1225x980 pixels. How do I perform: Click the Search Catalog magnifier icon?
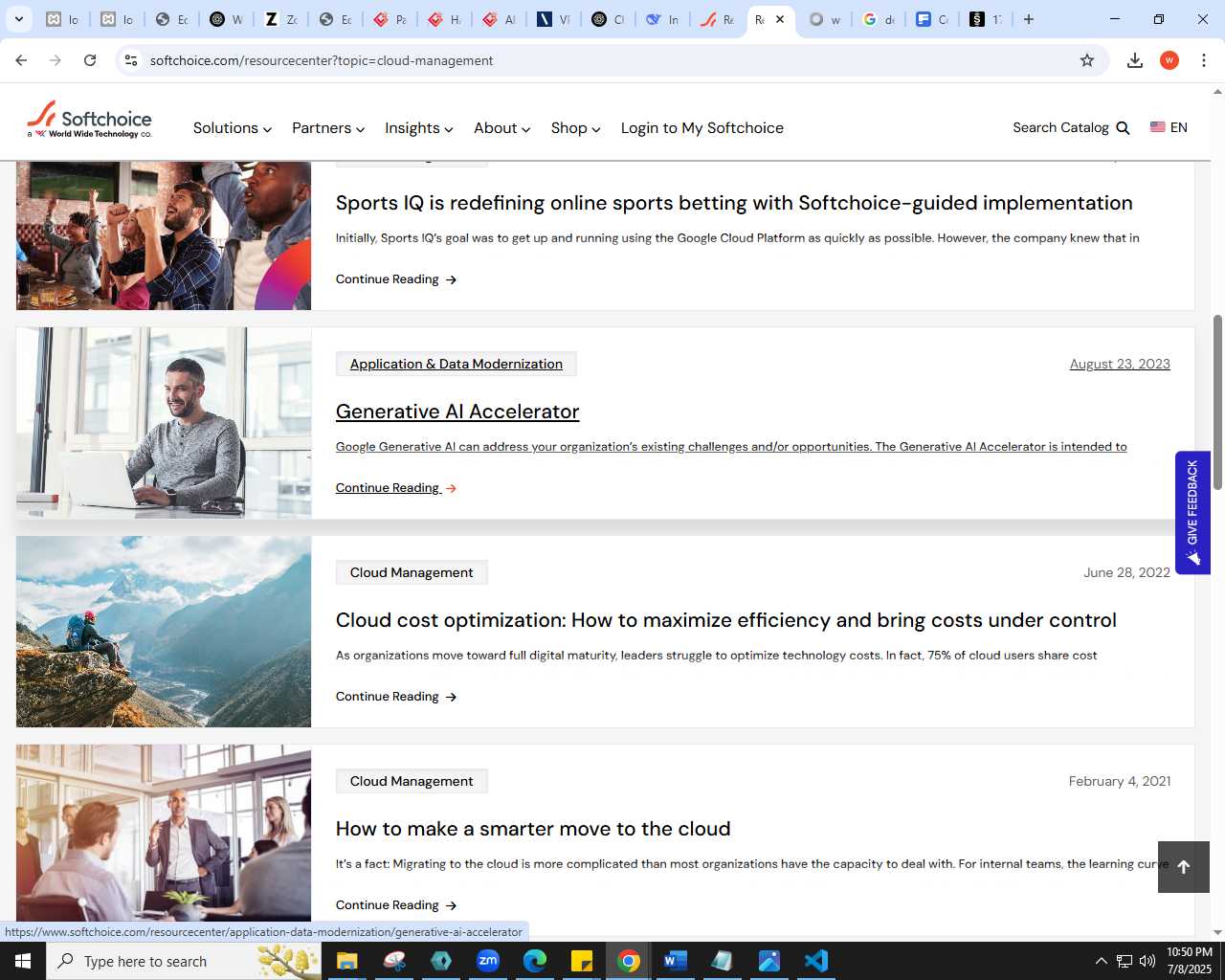click(x=1124, y=128)
